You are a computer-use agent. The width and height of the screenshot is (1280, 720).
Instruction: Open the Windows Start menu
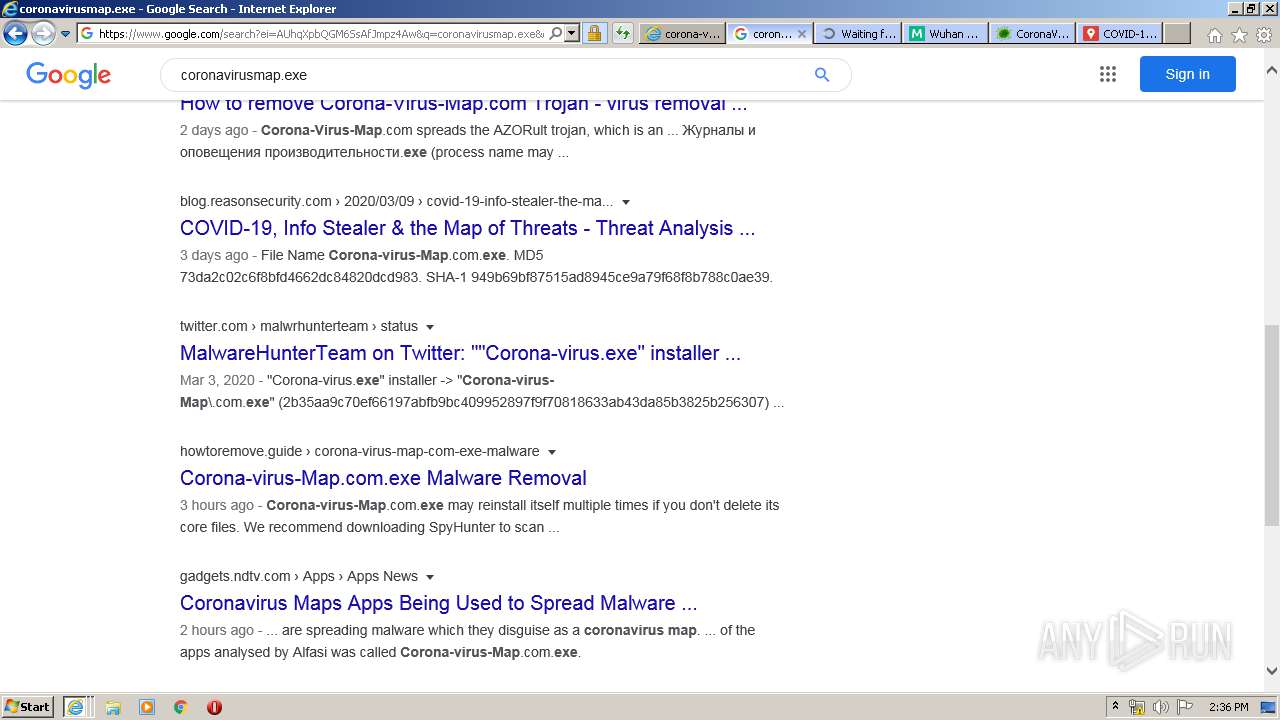(27, 706)
